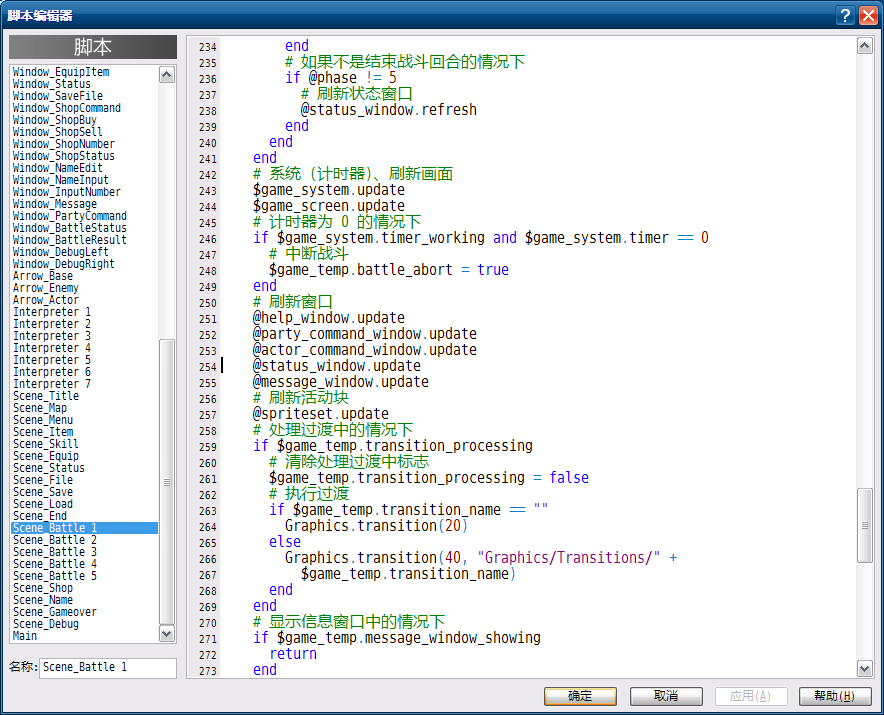Open help with the 帮助(H) button
This screenshot has height=715, width=884.
point(835,696)
